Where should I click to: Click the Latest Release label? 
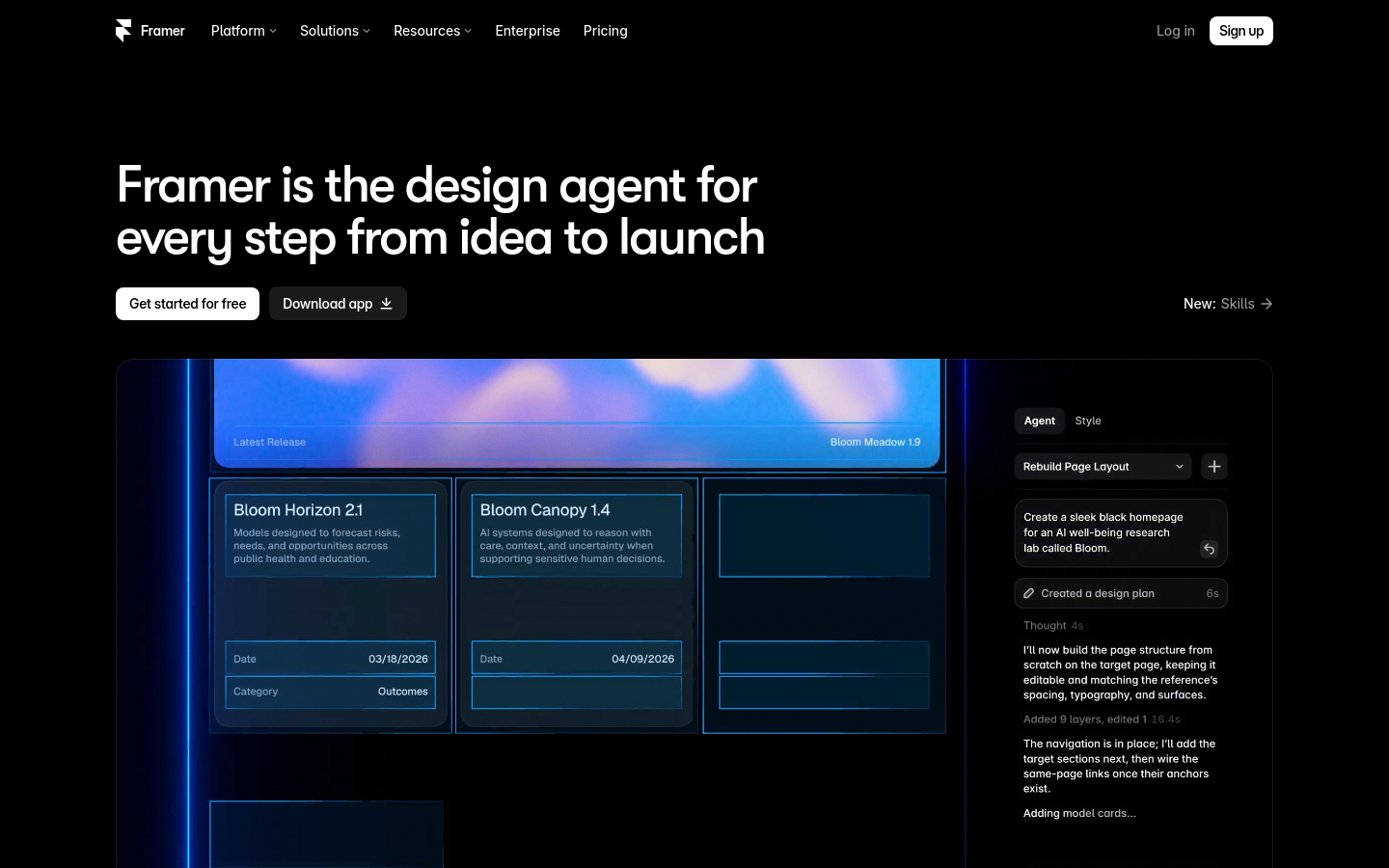pos(269,442)
